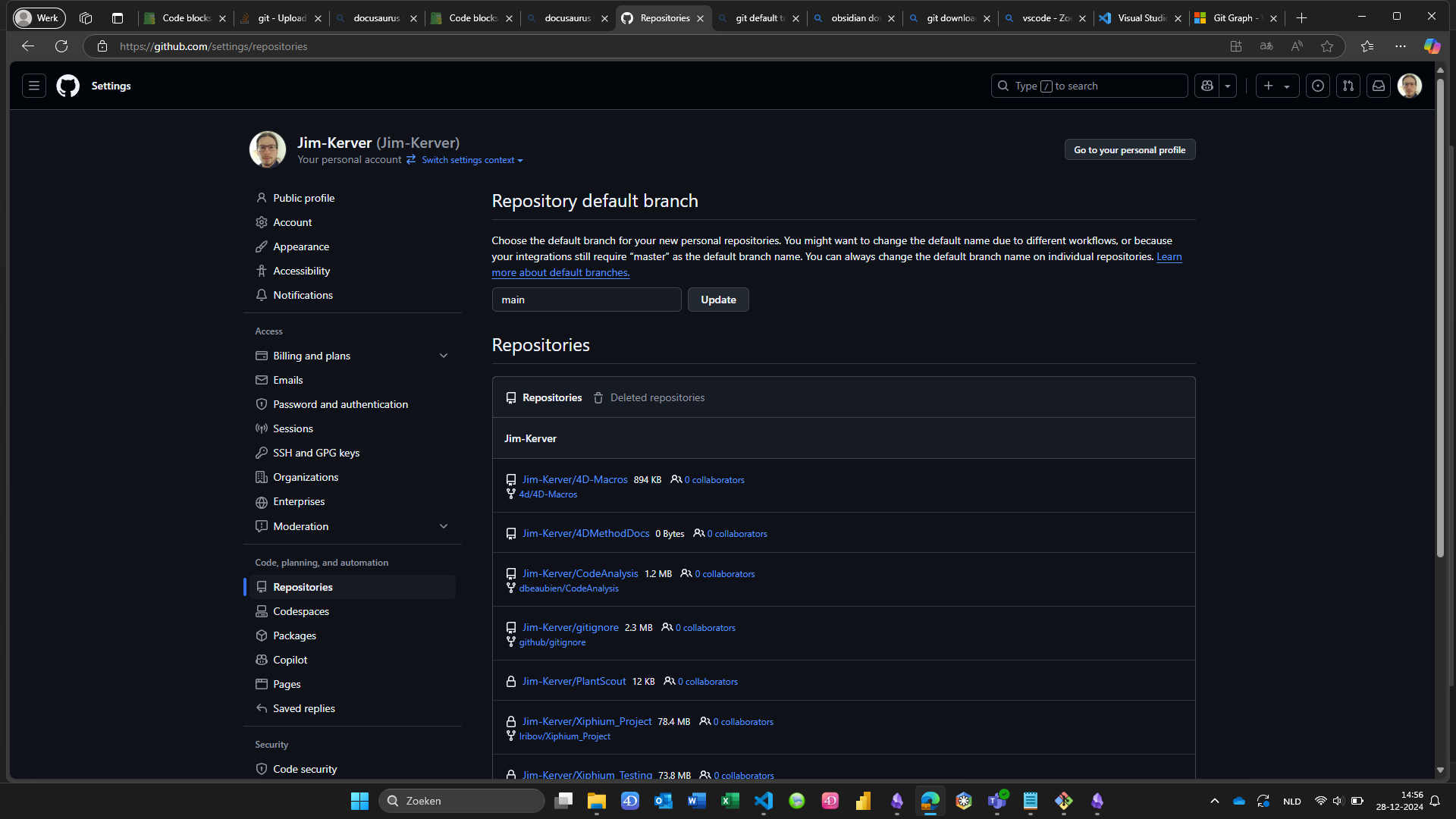Click the user avatar in header
The height and width of the screenshot is (819, 1456).
point(1409,86)
